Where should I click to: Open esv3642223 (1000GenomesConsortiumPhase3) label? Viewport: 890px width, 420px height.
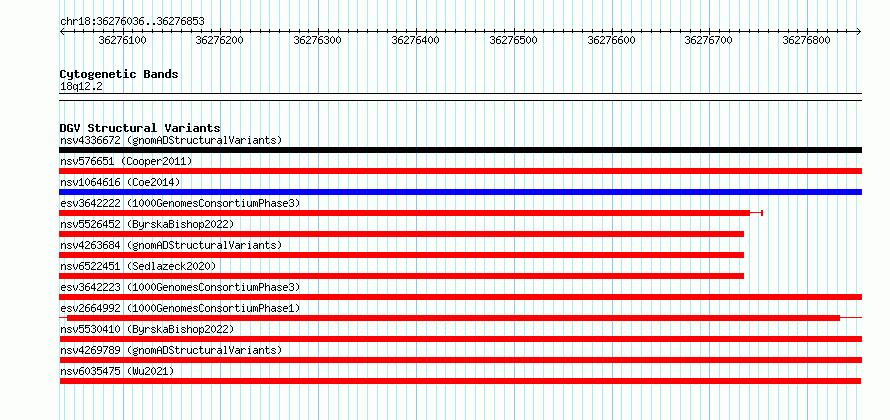pyautogui.click(x=180, y=287)
